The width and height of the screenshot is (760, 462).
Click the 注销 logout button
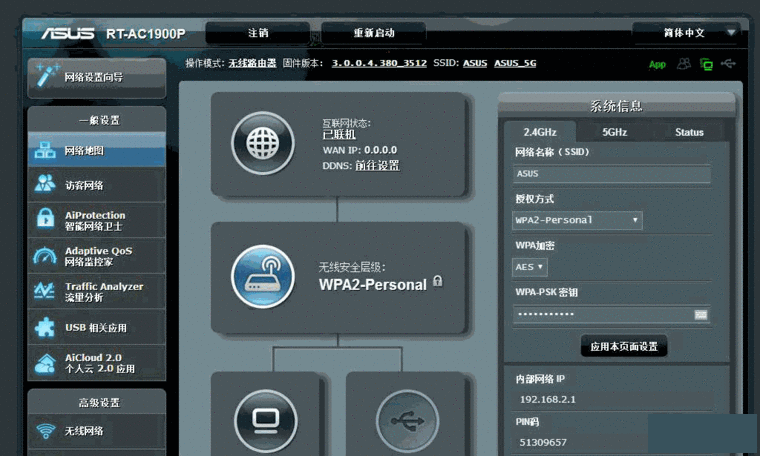click(258, 33)
